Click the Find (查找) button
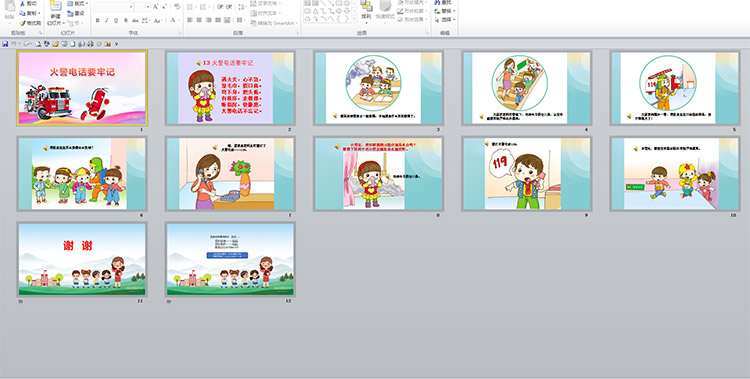750x379 pixels. click(x=442, y=2)
